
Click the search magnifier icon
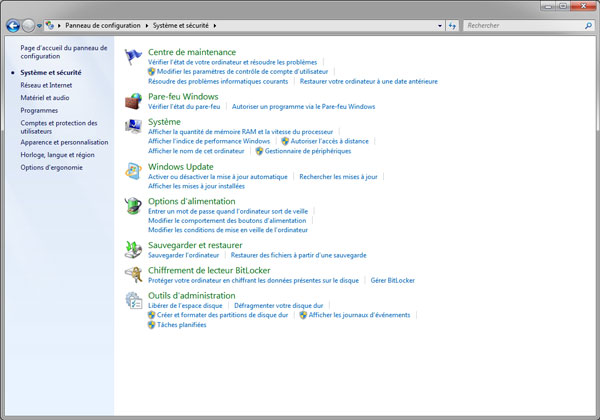click(588, 26)
